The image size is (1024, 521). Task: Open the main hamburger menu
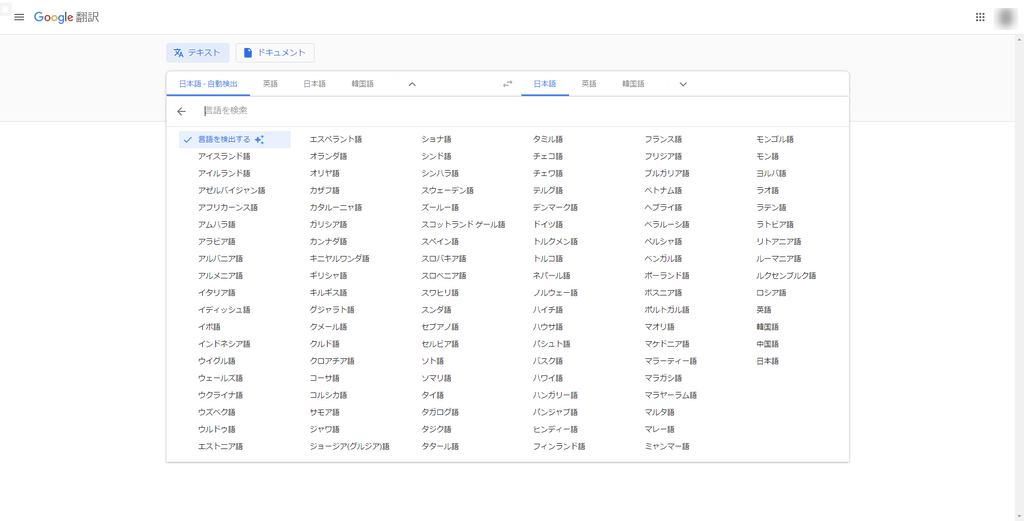coord(19,18)
